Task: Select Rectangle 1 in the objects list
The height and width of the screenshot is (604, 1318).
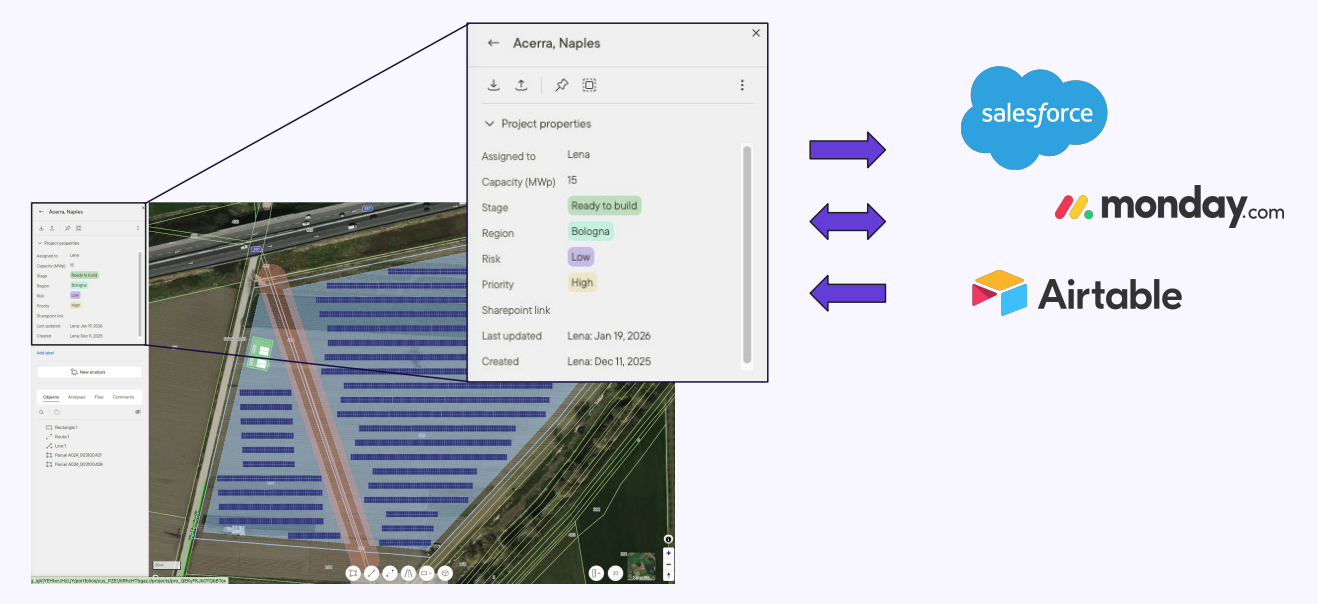Action: coord(66,428)
